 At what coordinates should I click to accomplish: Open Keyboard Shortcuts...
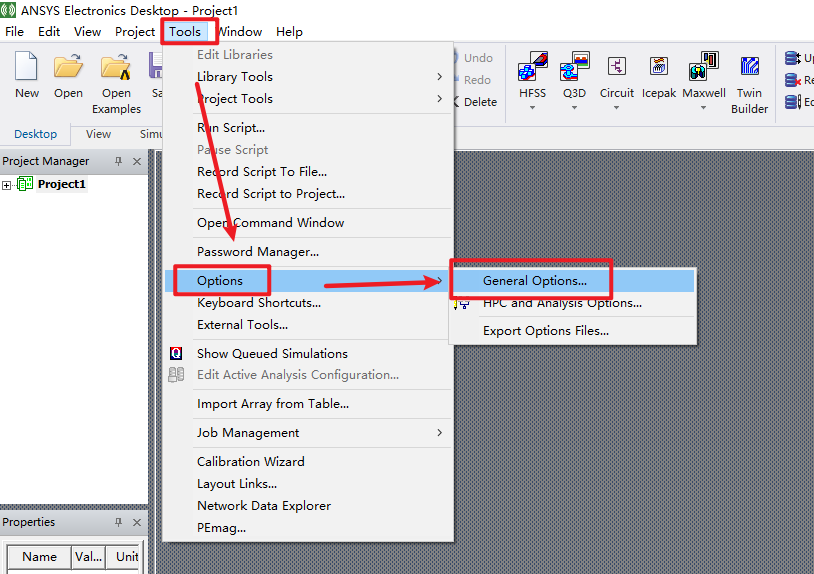click(x=259, y=303)
